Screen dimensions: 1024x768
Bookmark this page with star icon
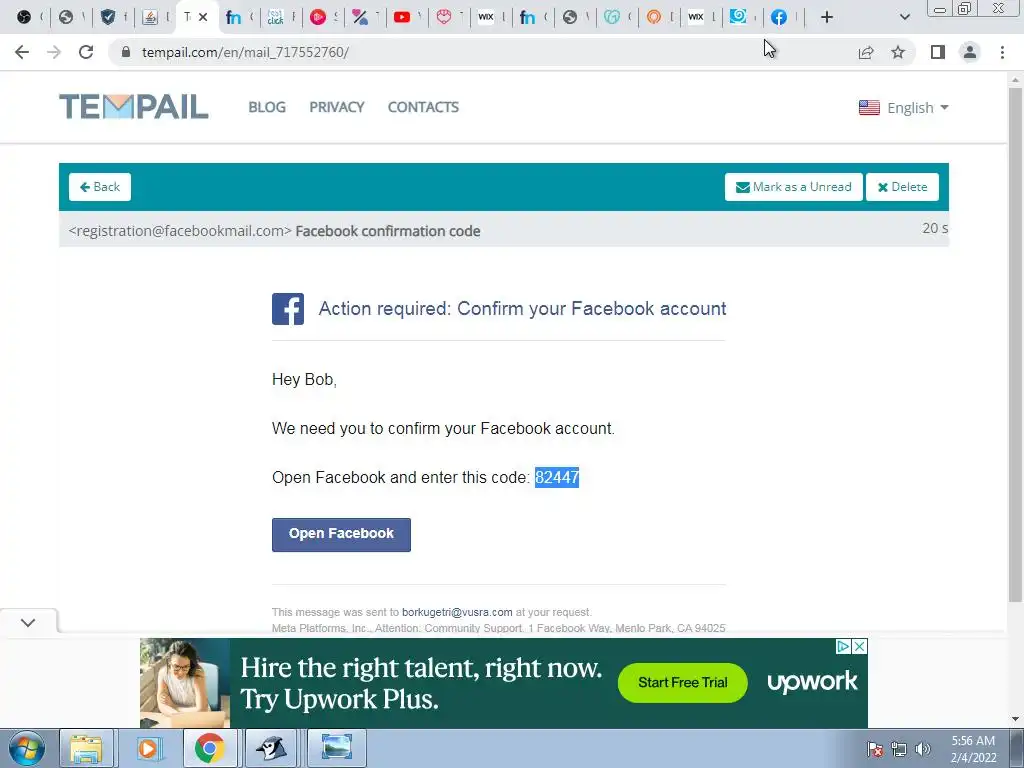tap(898, 52)
